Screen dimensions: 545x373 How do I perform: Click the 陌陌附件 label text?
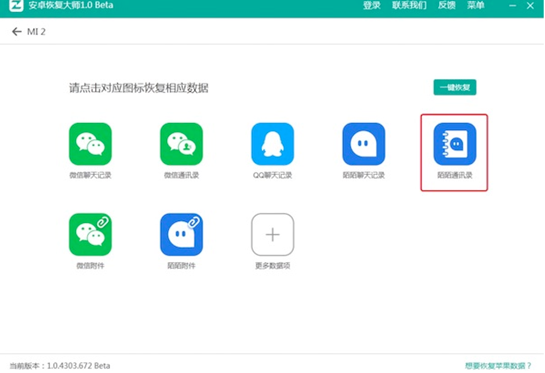coord(181,266)
